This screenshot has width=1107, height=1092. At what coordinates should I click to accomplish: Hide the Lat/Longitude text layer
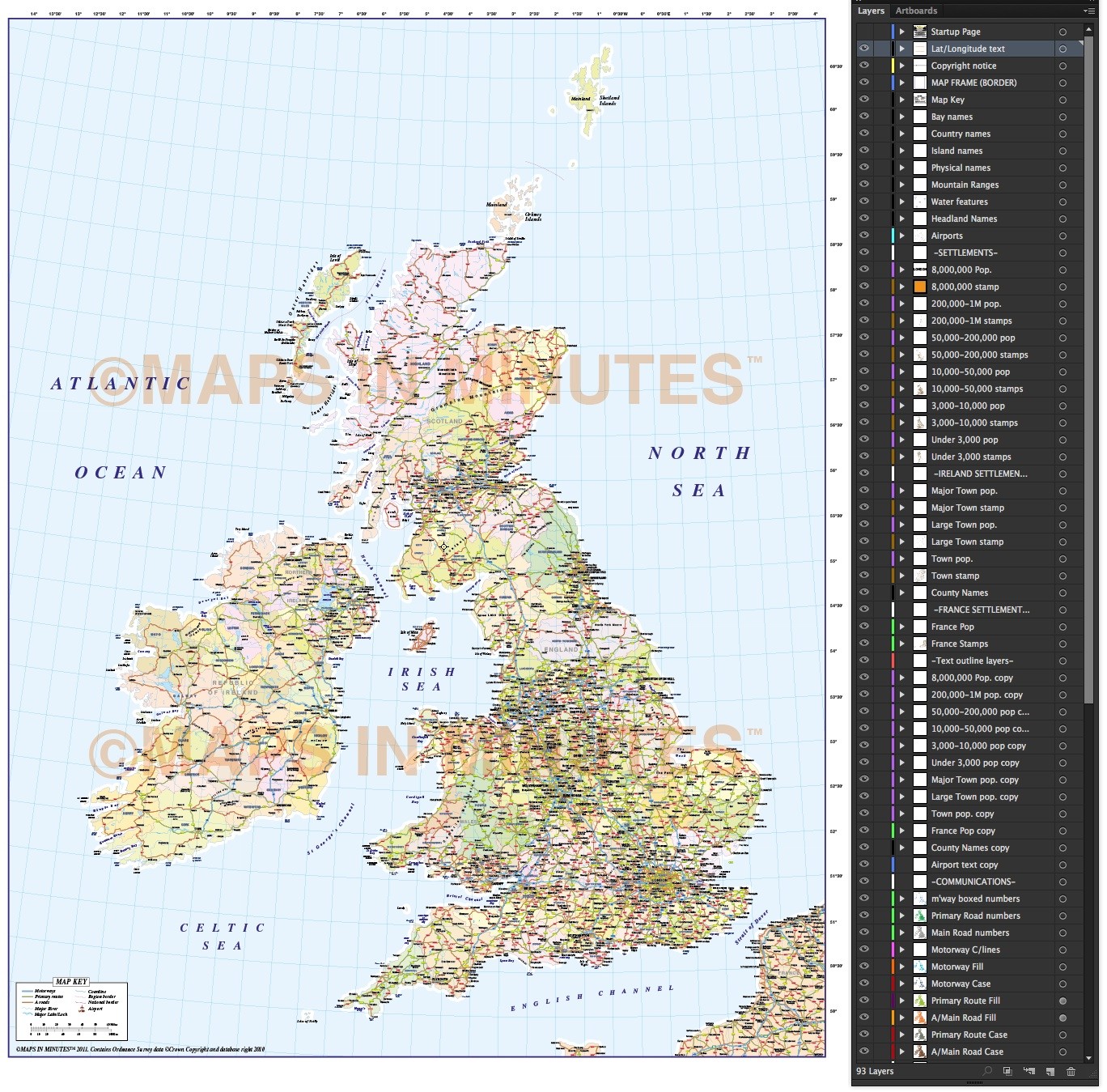click(x=865, y=49)
